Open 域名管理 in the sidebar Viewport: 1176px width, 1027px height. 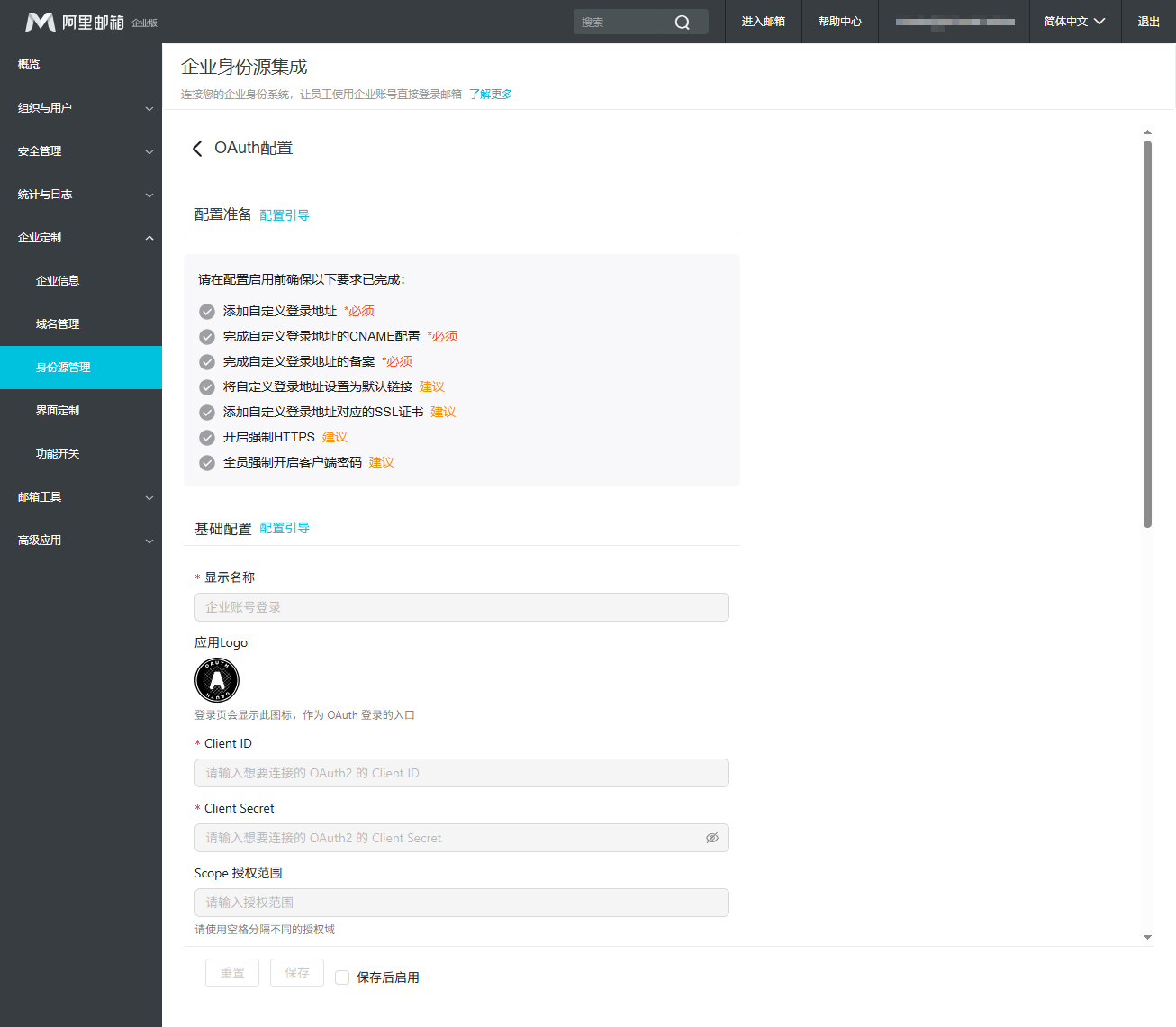point(58,324)
